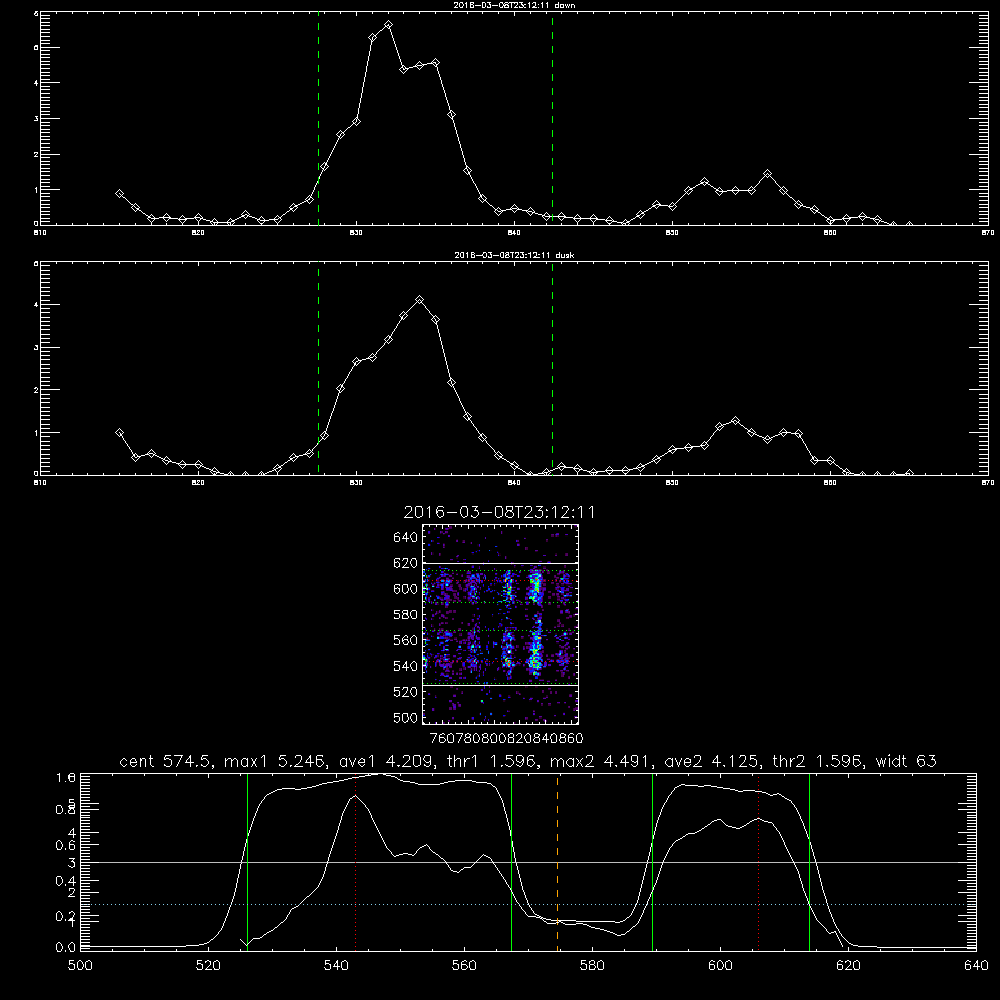Open the colored spectrogram image panel
The width and height of the screenshot is (1000, 1000).
pos(501,624)
